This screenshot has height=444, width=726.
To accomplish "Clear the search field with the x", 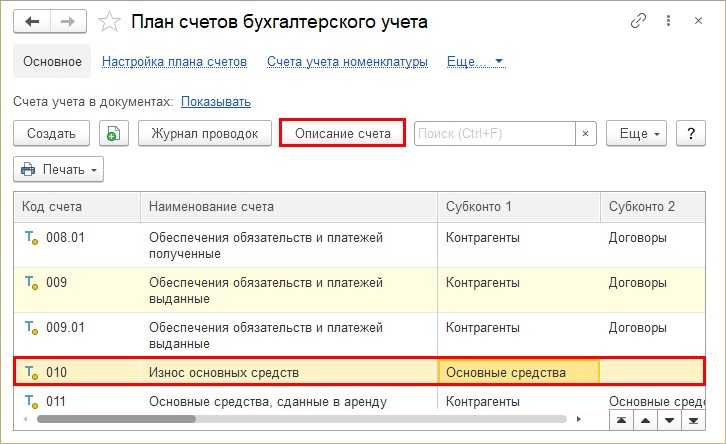I will tap(586, 133).
